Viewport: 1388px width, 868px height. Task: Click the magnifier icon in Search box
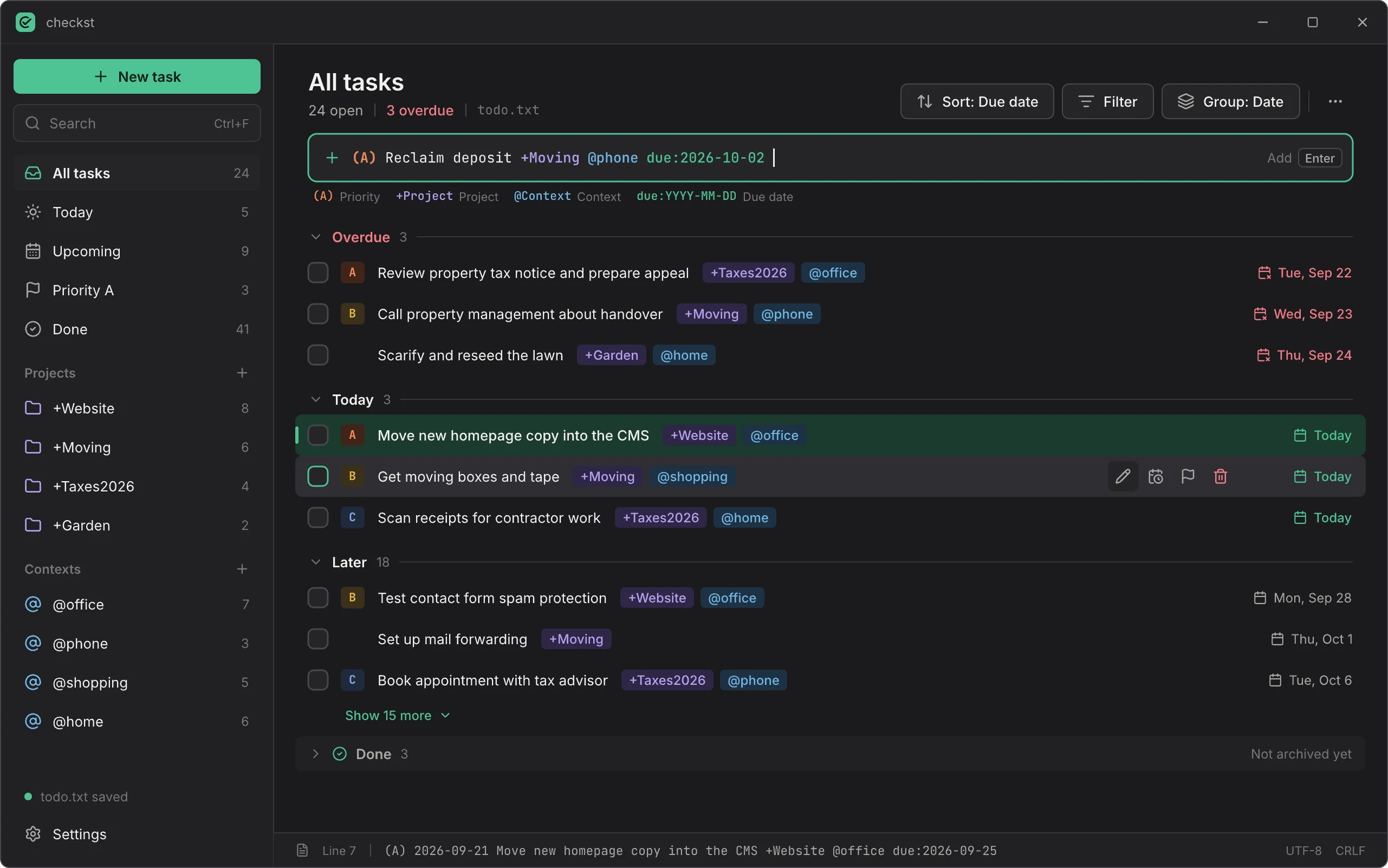(33, 124)
